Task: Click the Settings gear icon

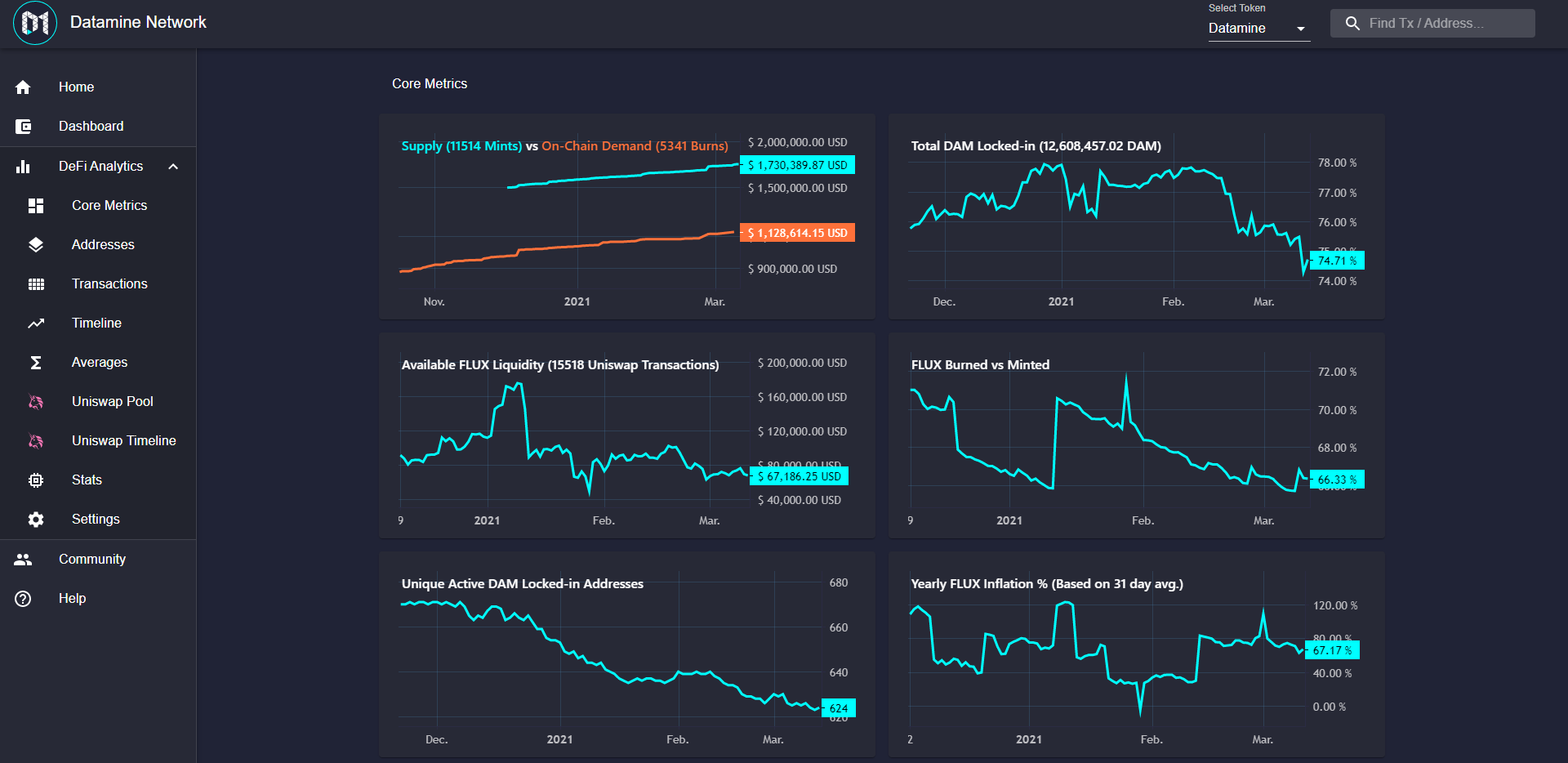Action: click(x=36, y=519)
